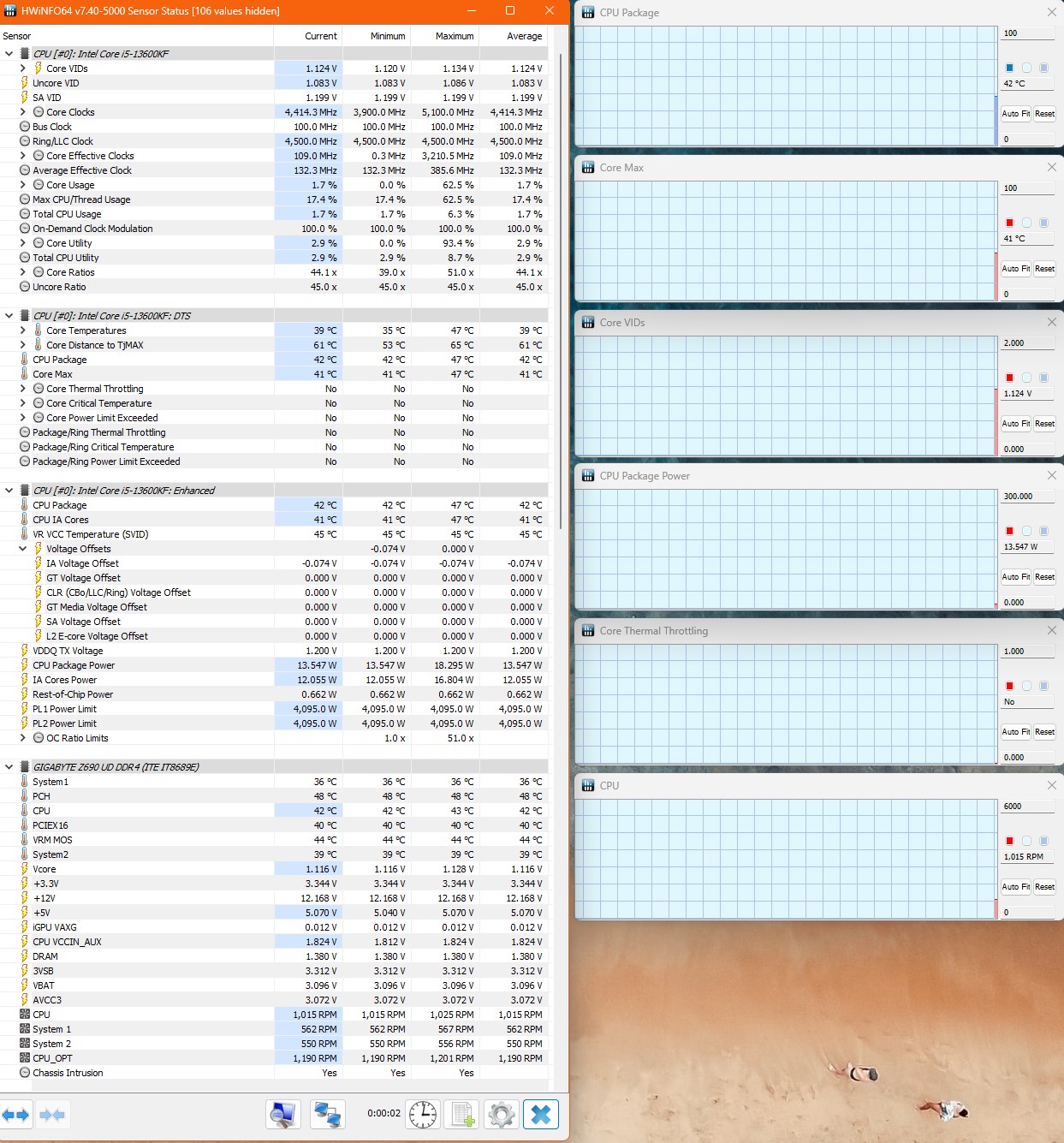Open sensor settings gear icon

coord(502,1115)
